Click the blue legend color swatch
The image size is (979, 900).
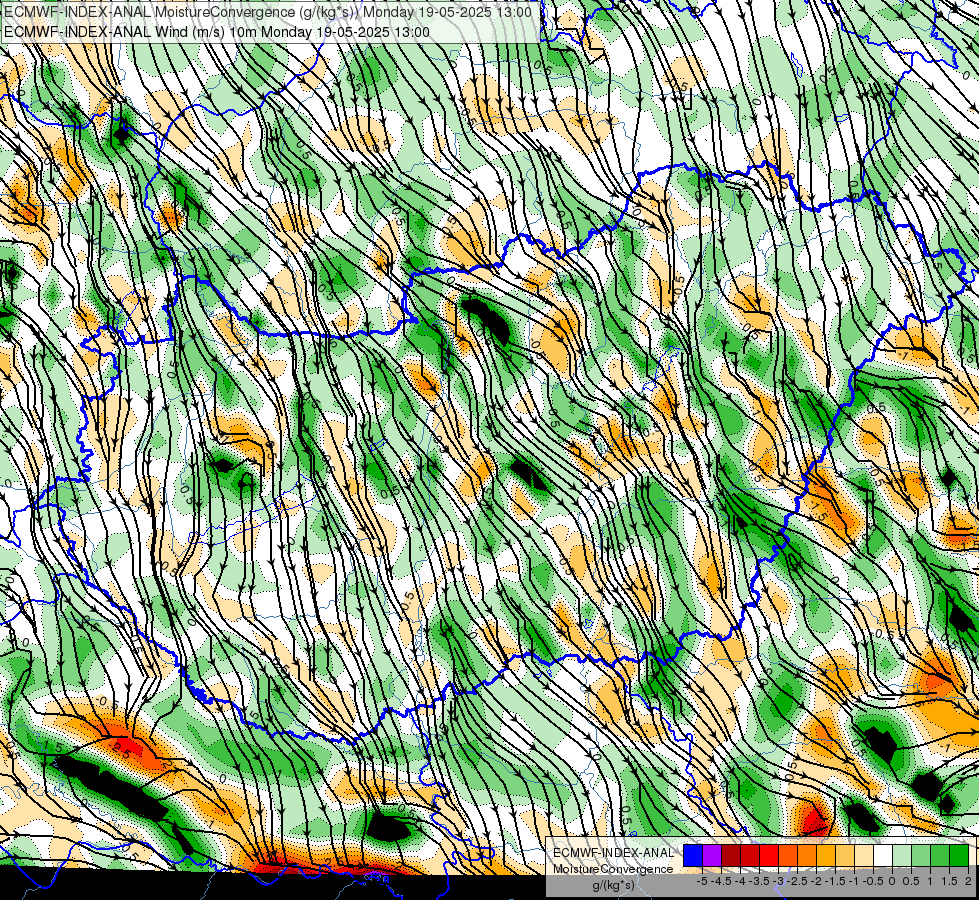[x=693, y=855]
